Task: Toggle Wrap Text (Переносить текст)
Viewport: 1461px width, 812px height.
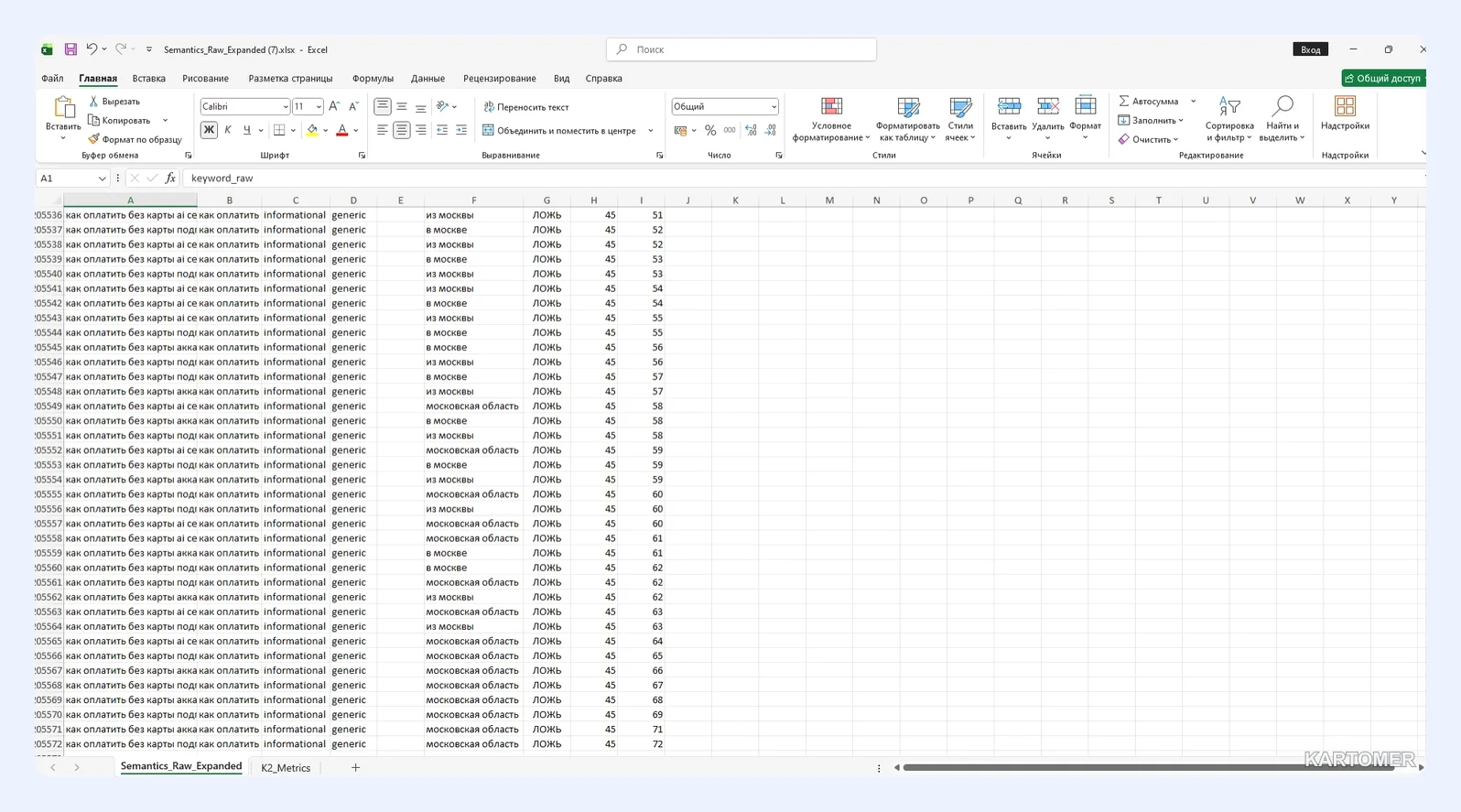Action: tap(526, 107)
